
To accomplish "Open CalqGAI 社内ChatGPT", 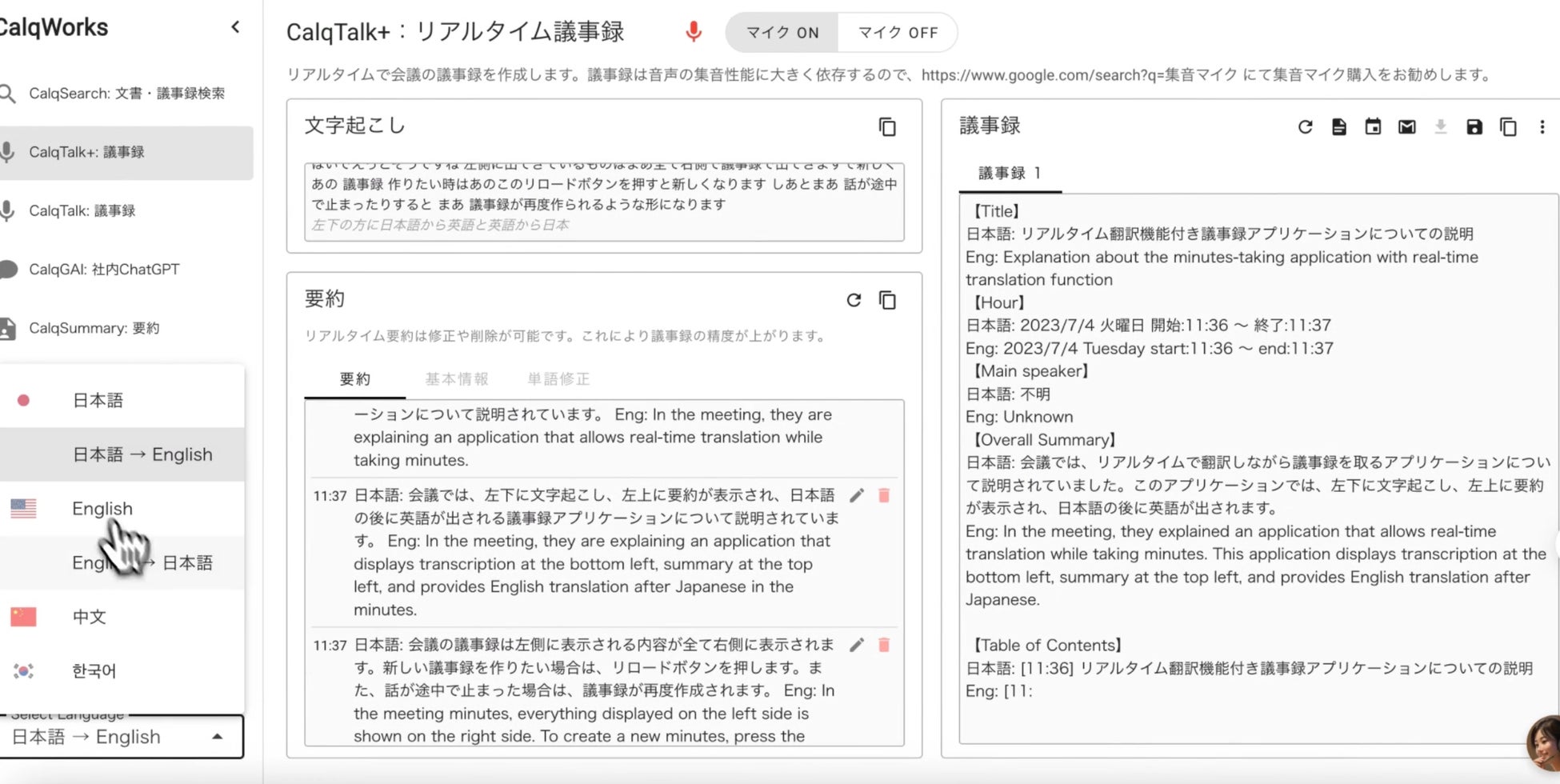I will 126,270.
